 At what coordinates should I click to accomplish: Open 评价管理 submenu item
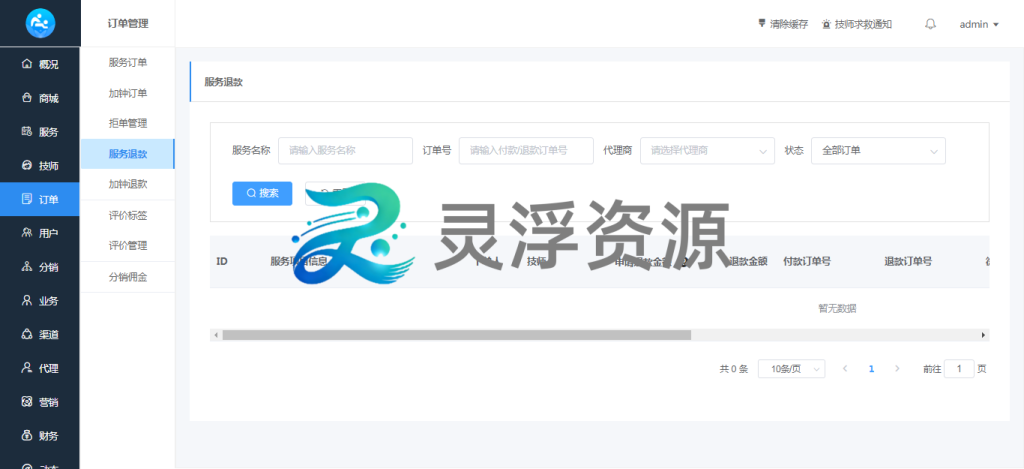(127, 246)
